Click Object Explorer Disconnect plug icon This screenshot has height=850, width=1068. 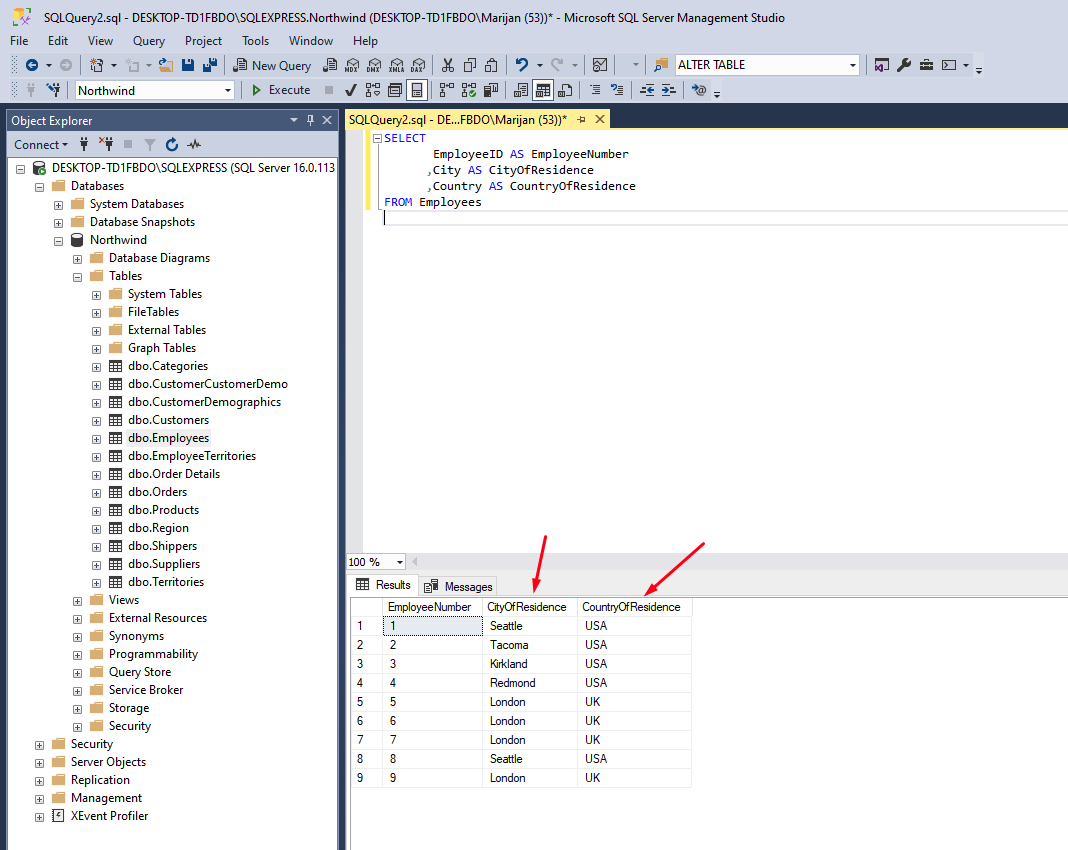(x=106, y=144)
